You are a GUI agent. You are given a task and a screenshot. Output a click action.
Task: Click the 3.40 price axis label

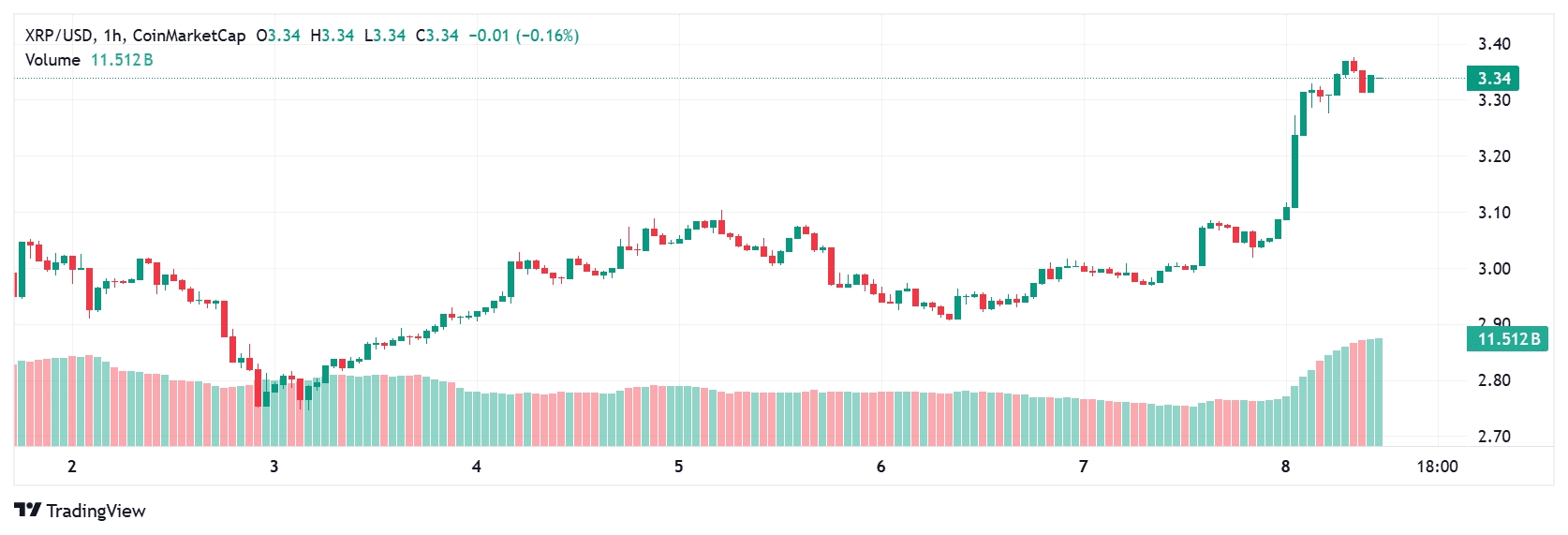pos(1494,44)
